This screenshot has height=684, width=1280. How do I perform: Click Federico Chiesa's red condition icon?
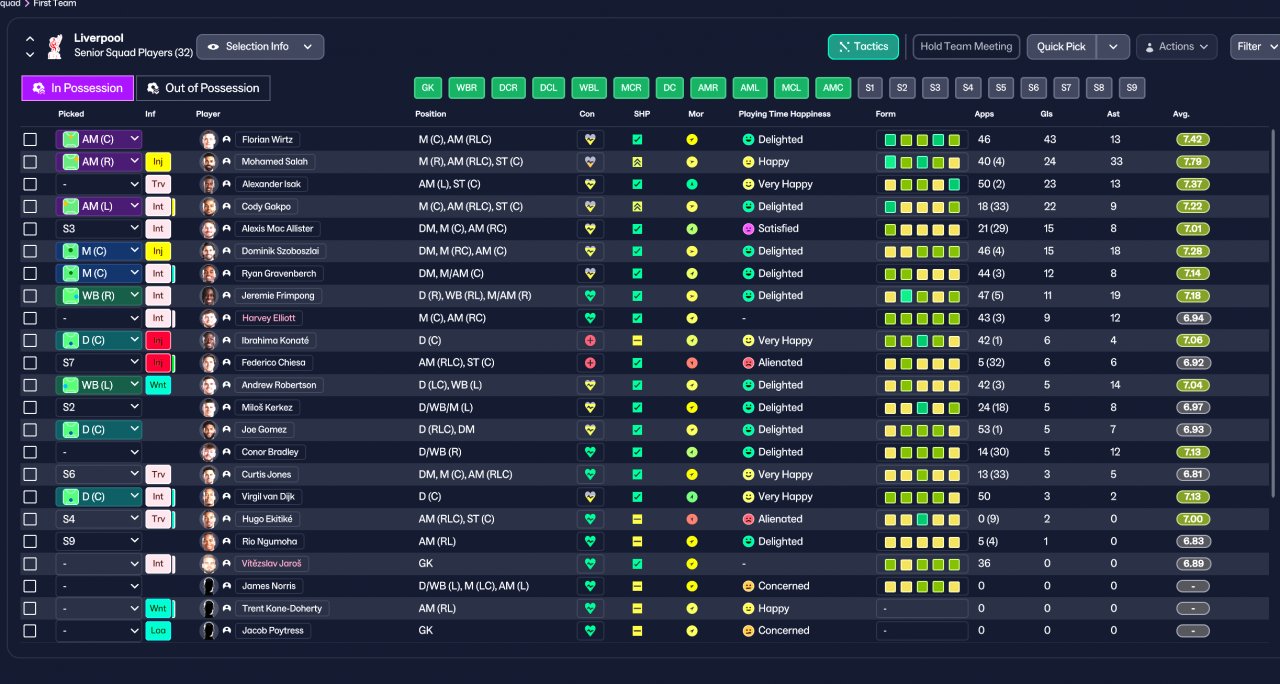[x=590, y=363]
